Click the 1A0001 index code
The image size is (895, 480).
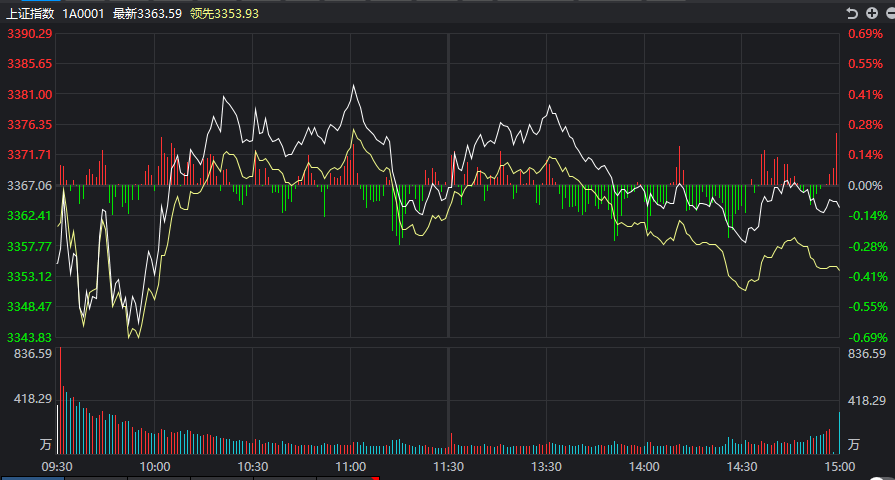click(83, 13)
